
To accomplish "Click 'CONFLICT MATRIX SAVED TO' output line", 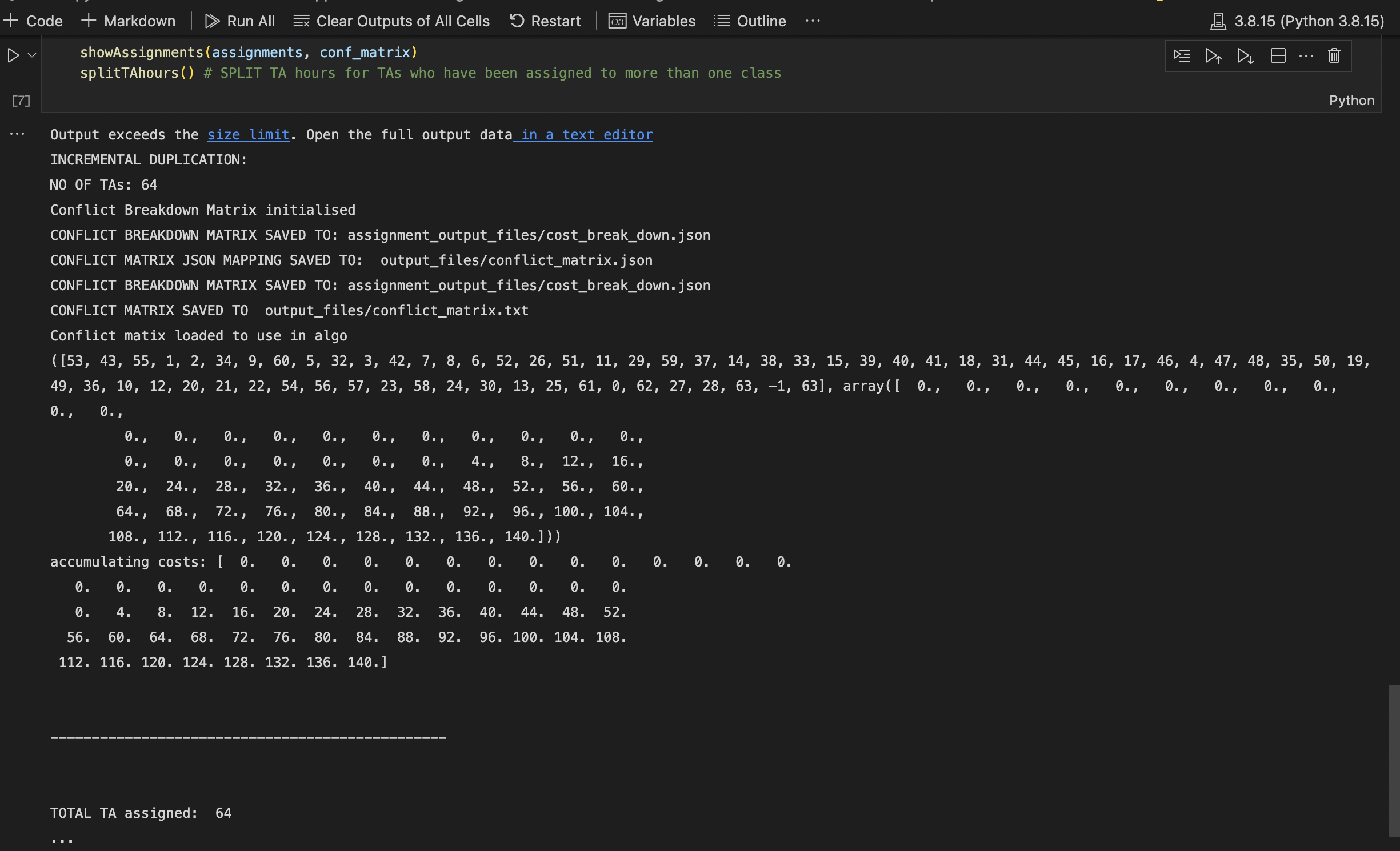I will (289, 311).
